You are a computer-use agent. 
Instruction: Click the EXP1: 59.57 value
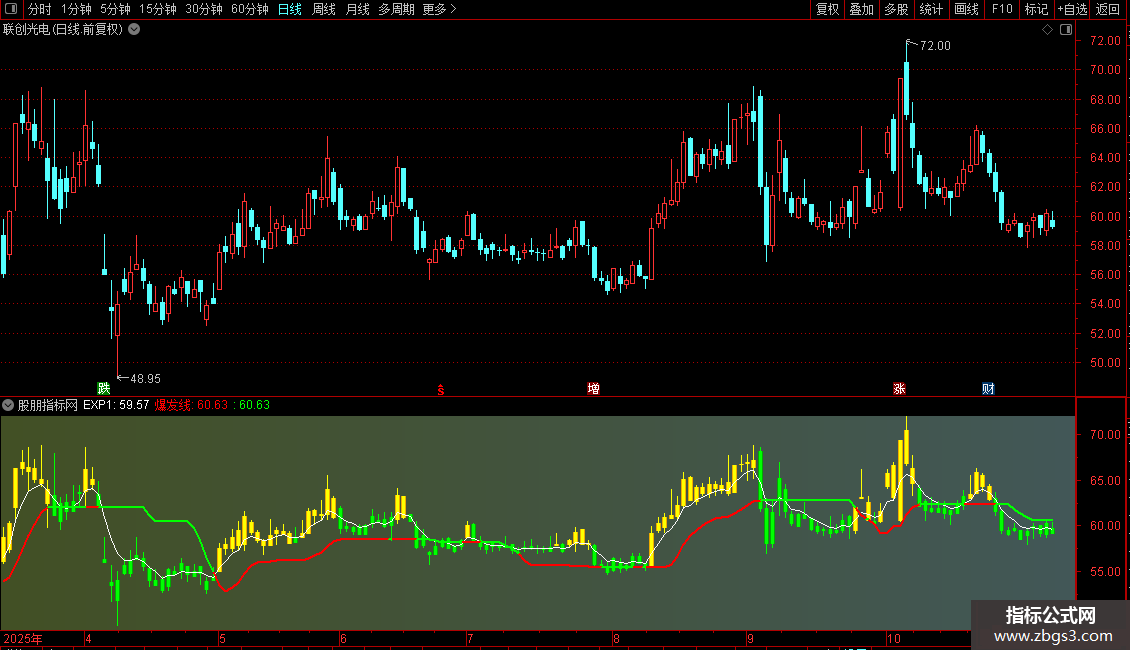coord(116,405)
